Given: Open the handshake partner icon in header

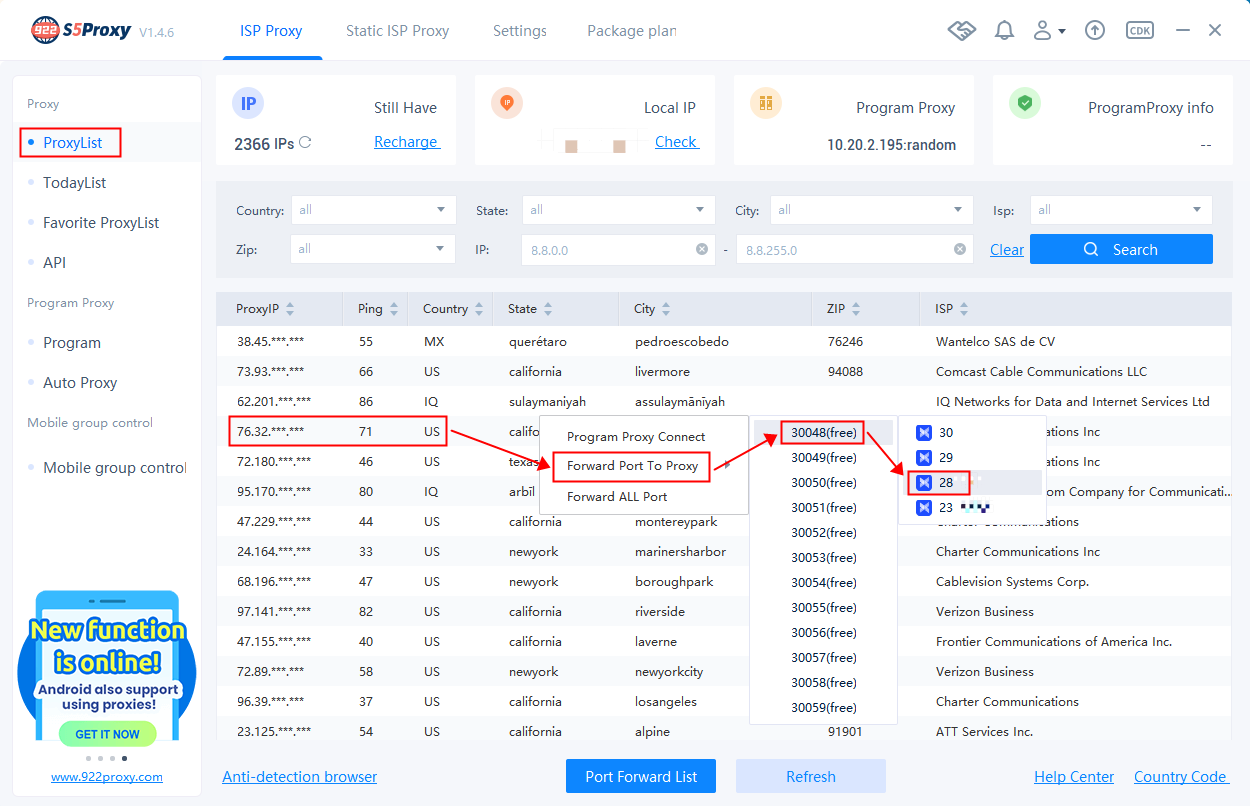Looking at the screenshot, I should point(961,31).
